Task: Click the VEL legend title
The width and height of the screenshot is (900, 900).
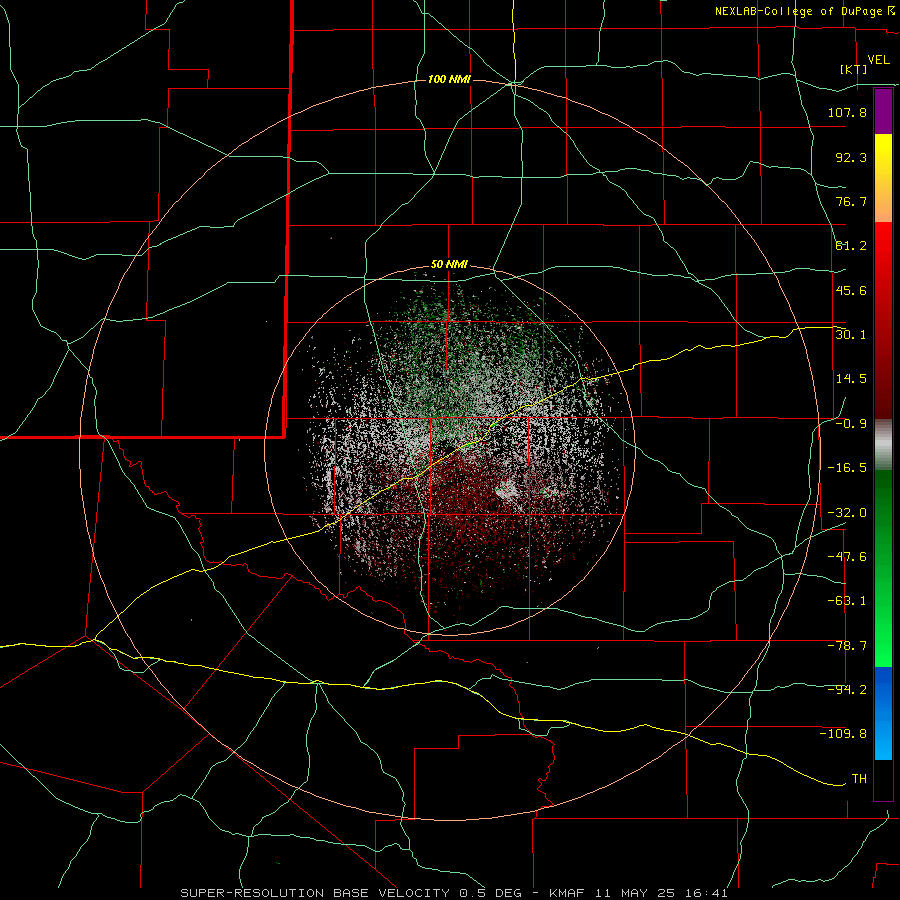Action: coord(878,60)
